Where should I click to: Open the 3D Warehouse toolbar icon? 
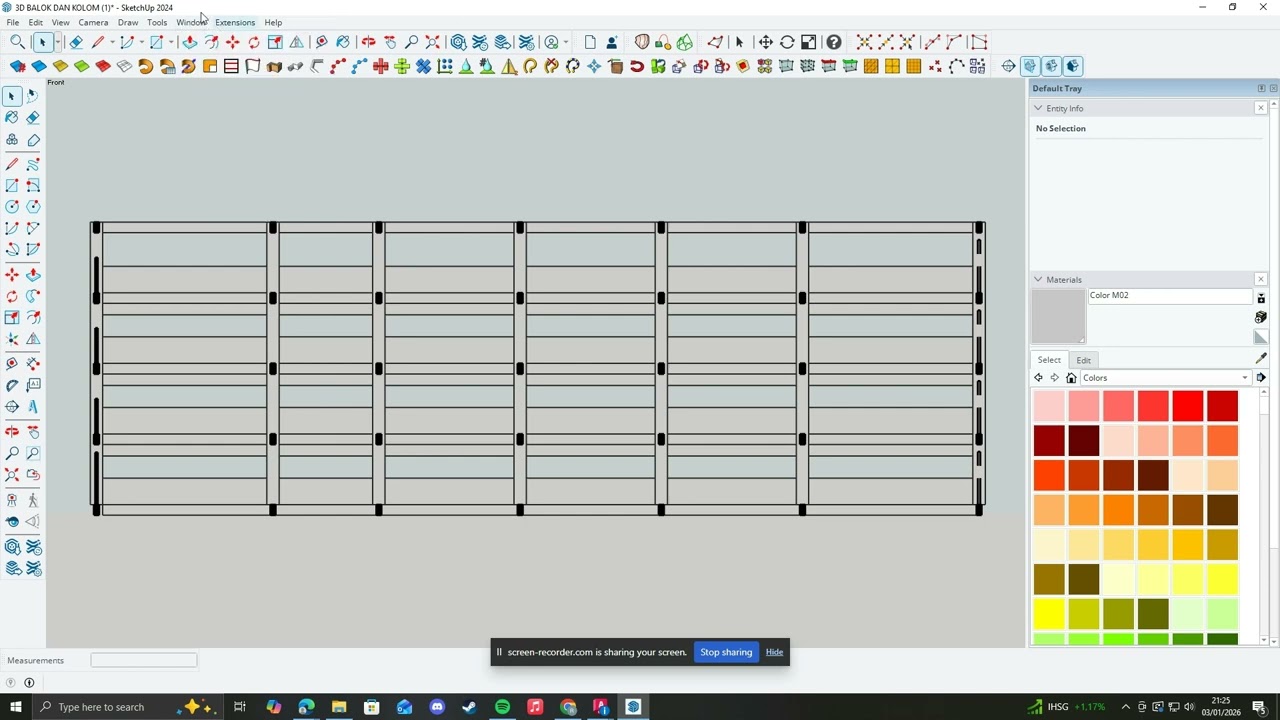click(x=459, y=42)
